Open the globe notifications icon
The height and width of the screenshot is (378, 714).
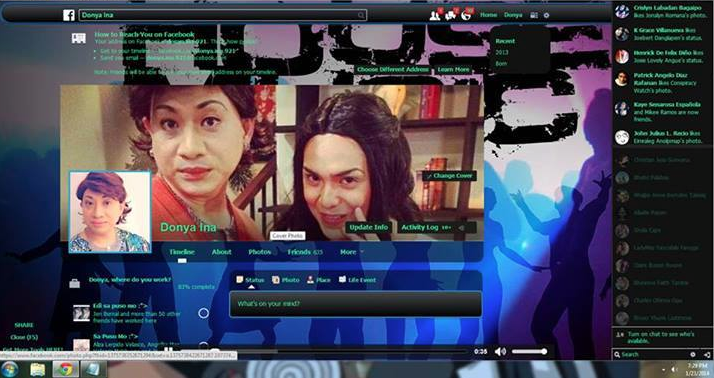click(466, 15)
